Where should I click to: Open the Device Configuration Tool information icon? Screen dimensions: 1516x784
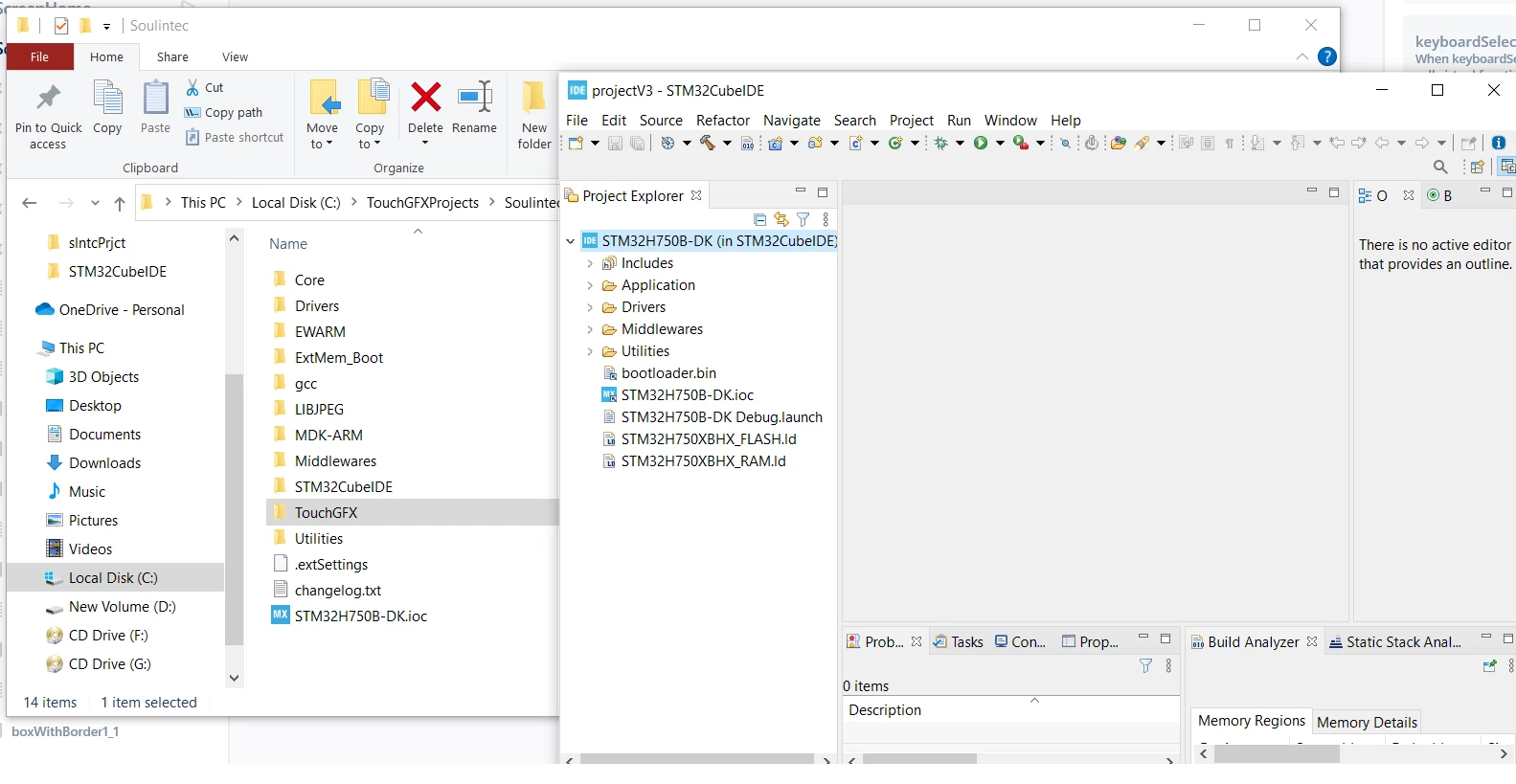(x=1499, y=143)
